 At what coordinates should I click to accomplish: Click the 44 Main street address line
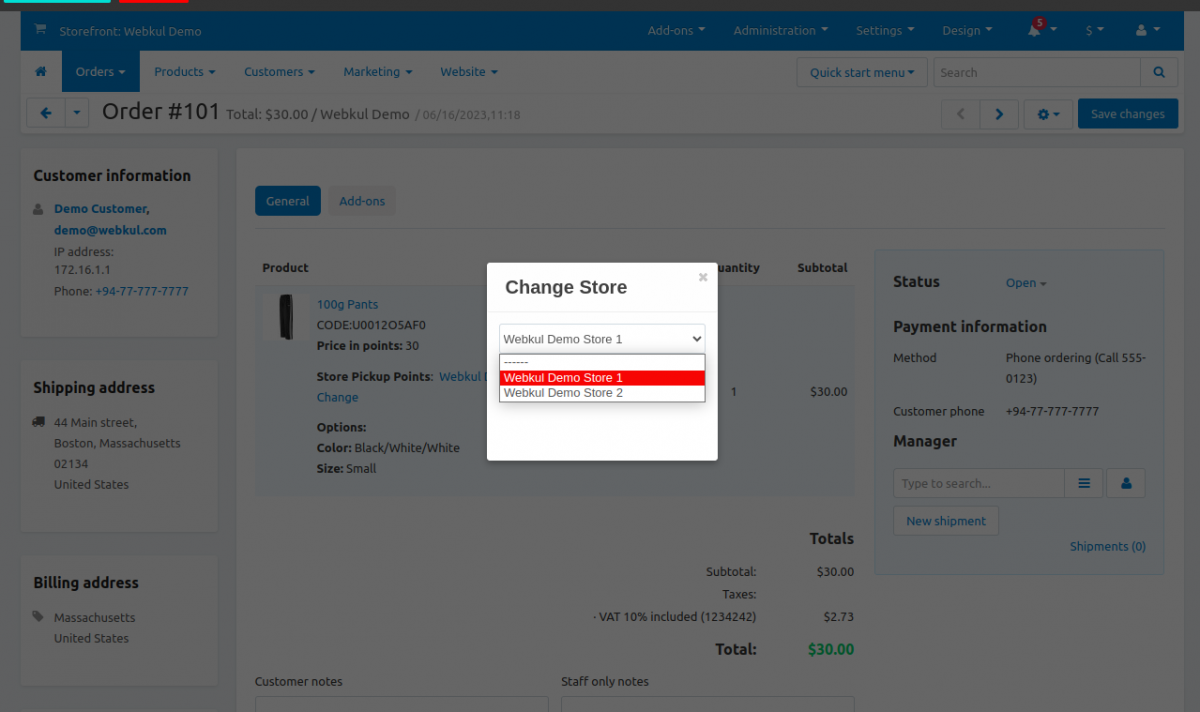(x=95, y=422)
